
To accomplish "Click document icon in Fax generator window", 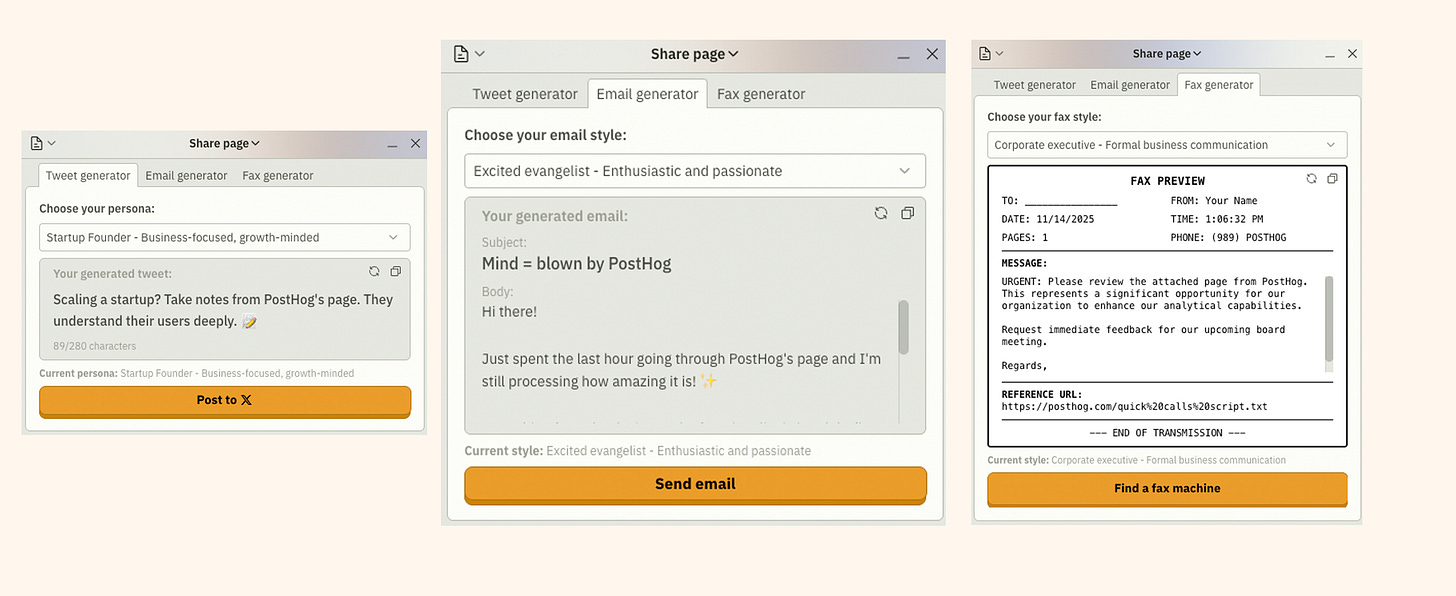I will [985, 53].
